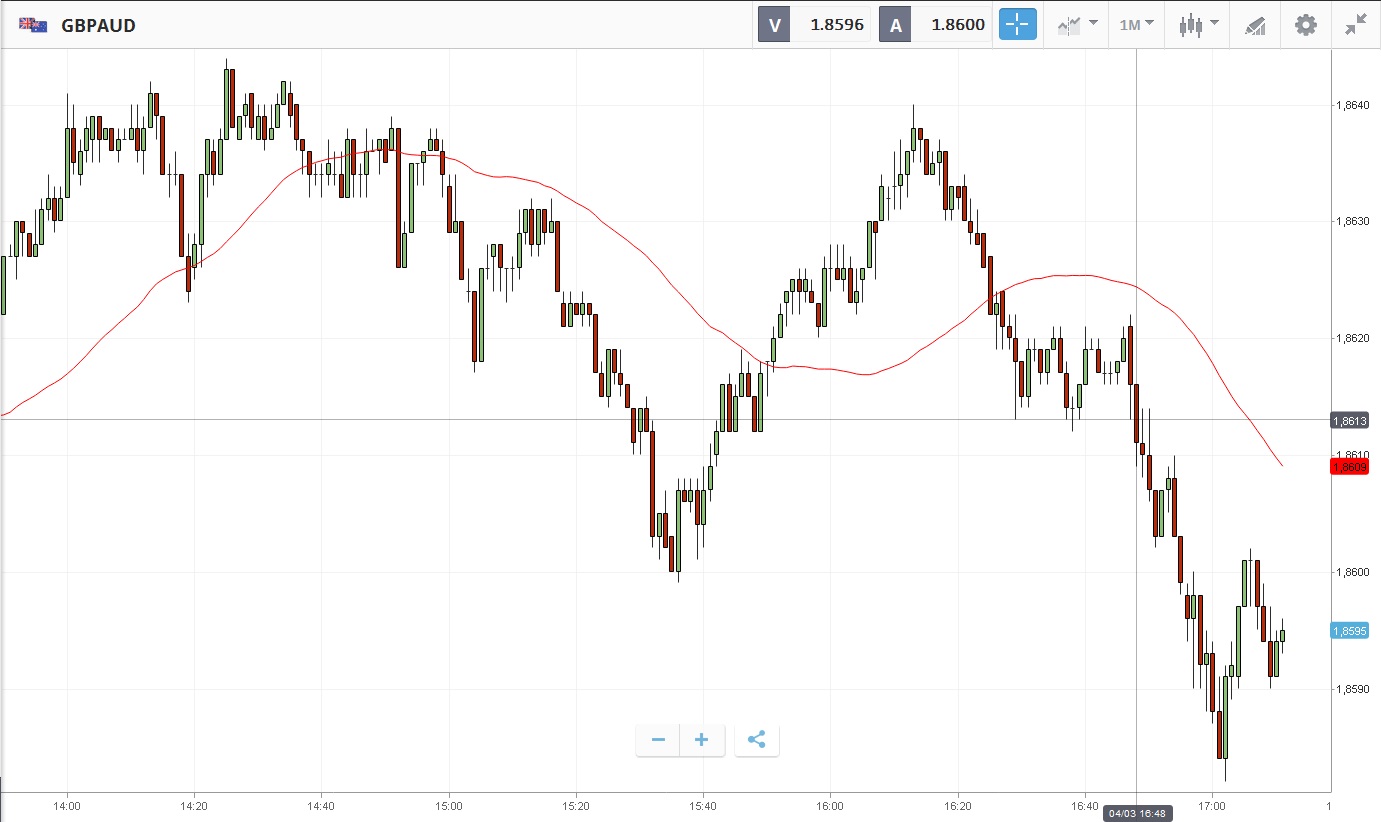Open the drawing tools icon
The height and width of the screenshot is (822, 1381).
[x=1255, y=25]
